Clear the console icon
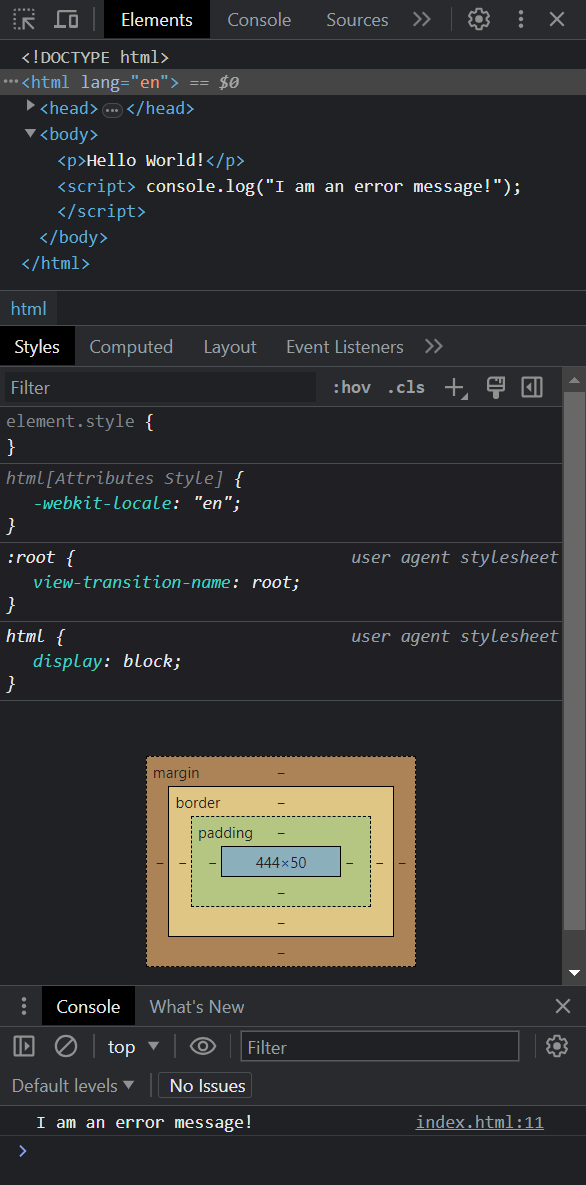Image resolution: width=586 pixels, height=1185 pixels. click(66, 1047)
